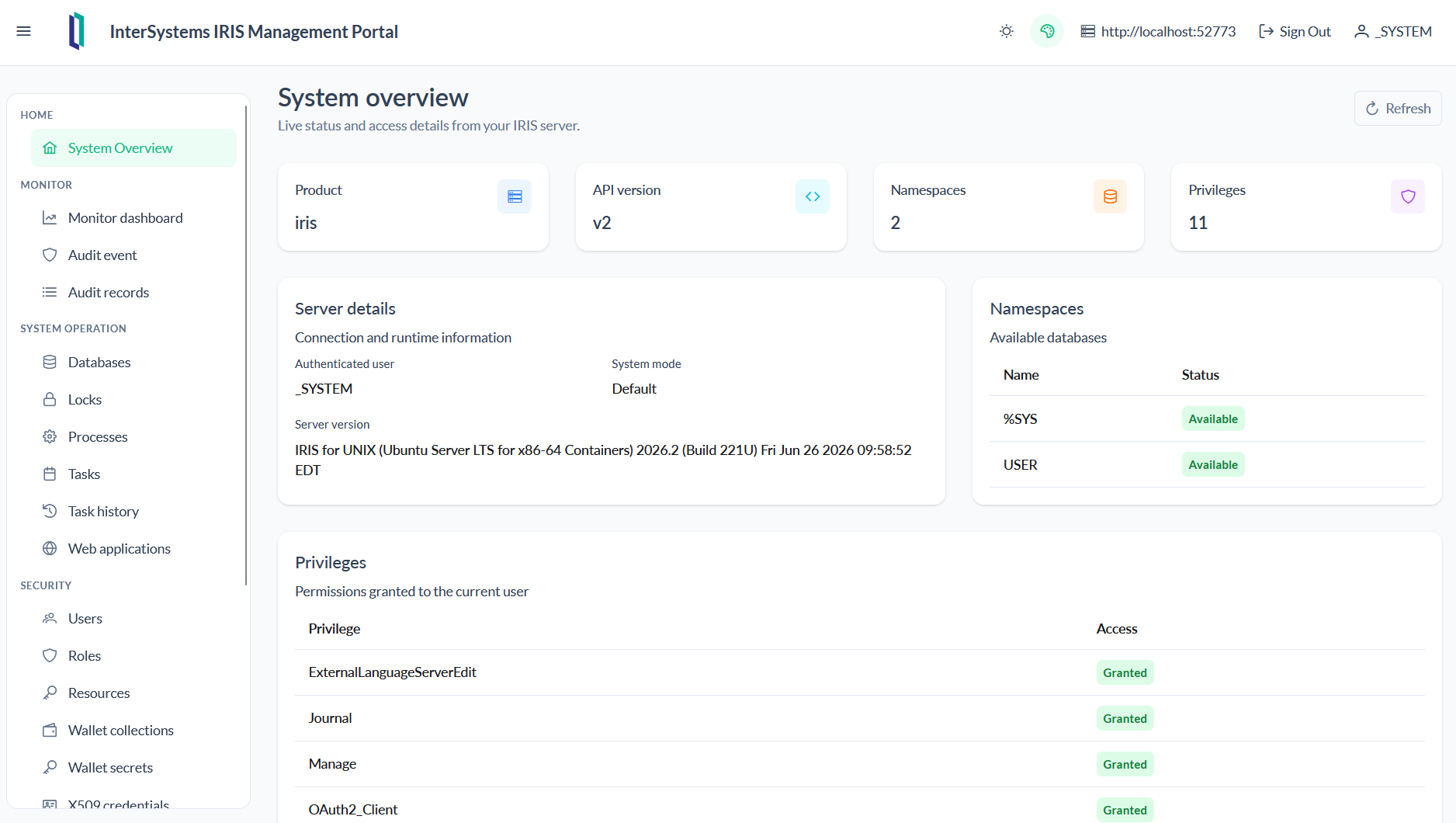Open the hamburger navigation menu
The image size is (1456, 823).
[x=24, y=31]
